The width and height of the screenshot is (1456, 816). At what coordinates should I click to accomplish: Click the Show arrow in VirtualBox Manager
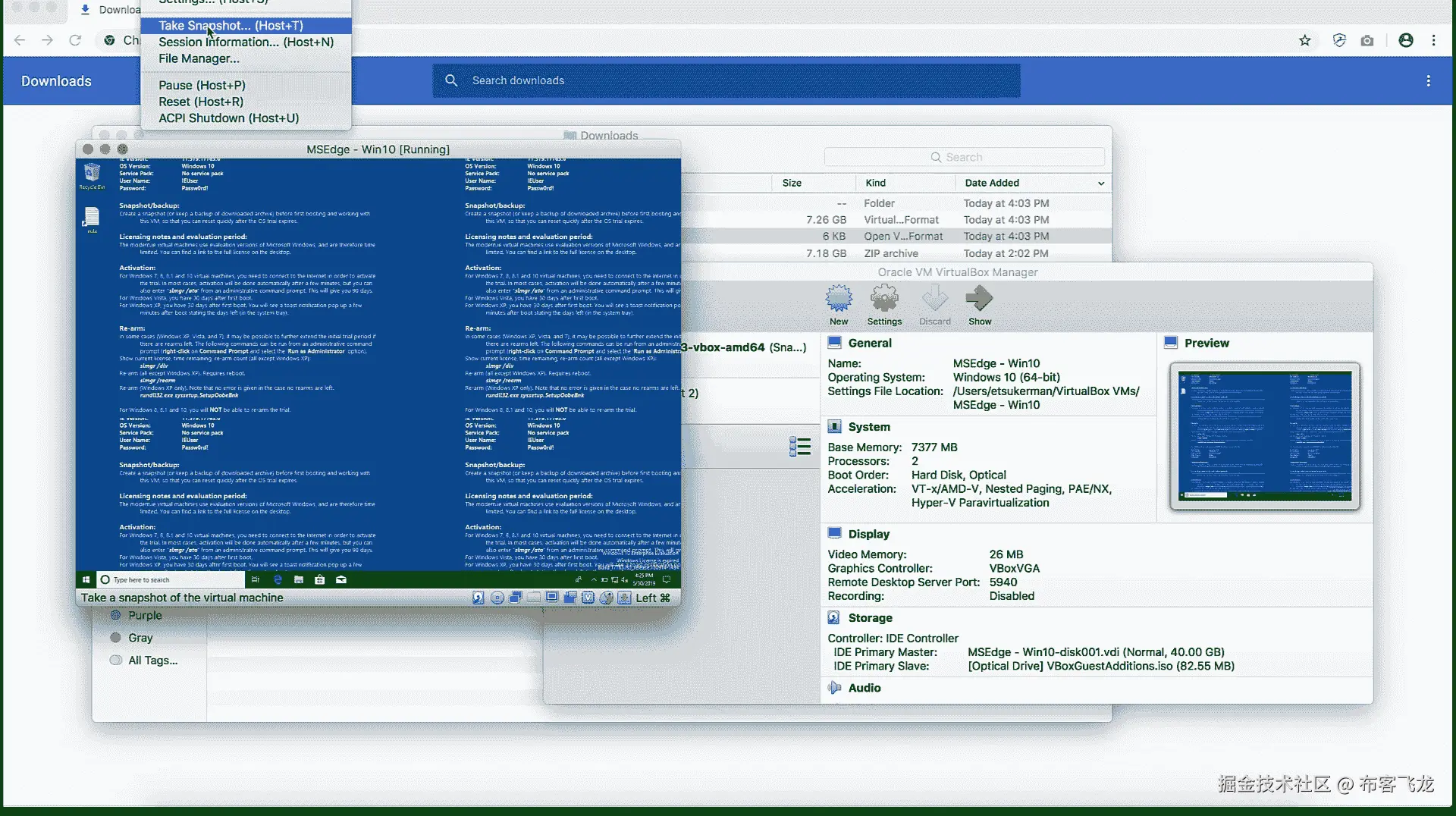pos(980,305)
